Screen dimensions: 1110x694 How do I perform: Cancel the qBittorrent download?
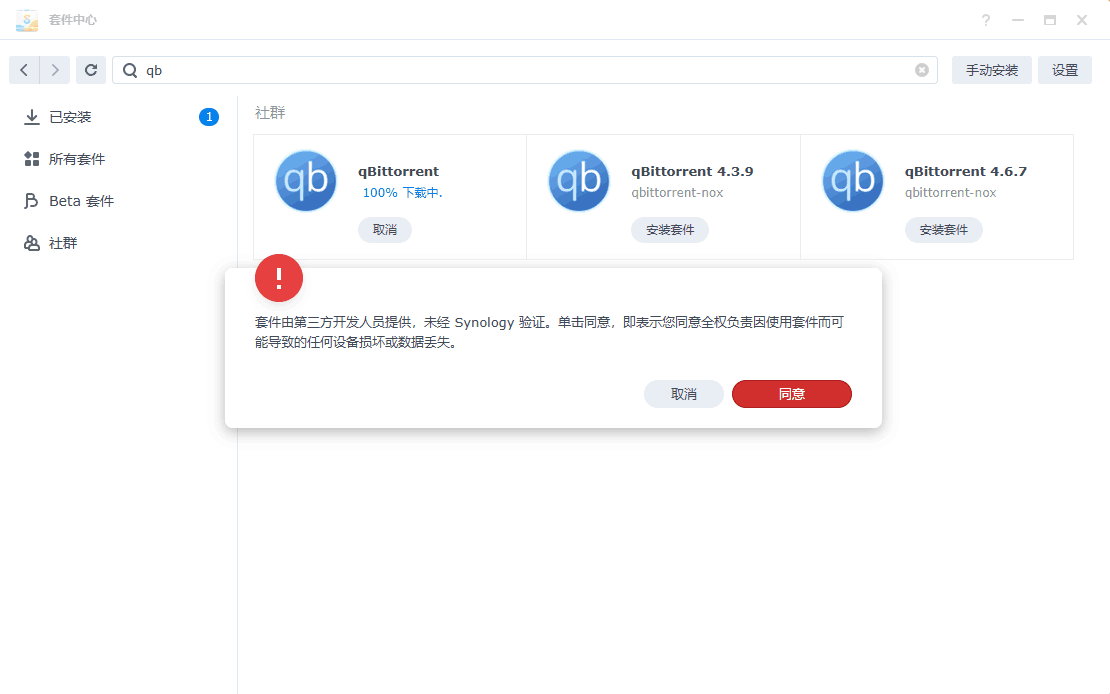tap(384, 229)
